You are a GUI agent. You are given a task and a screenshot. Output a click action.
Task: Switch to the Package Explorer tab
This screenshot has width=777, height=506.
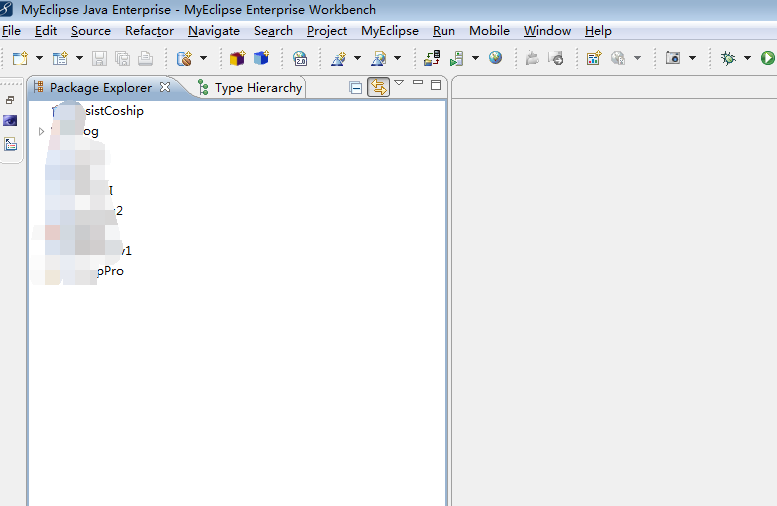point(101,88)
